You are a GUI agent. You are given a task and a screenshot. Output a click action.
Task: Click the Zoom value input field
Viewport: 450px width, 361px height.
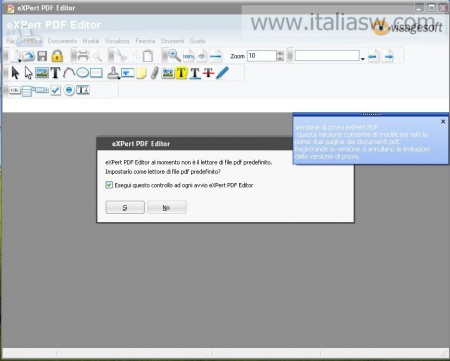[x=262, y=56]
